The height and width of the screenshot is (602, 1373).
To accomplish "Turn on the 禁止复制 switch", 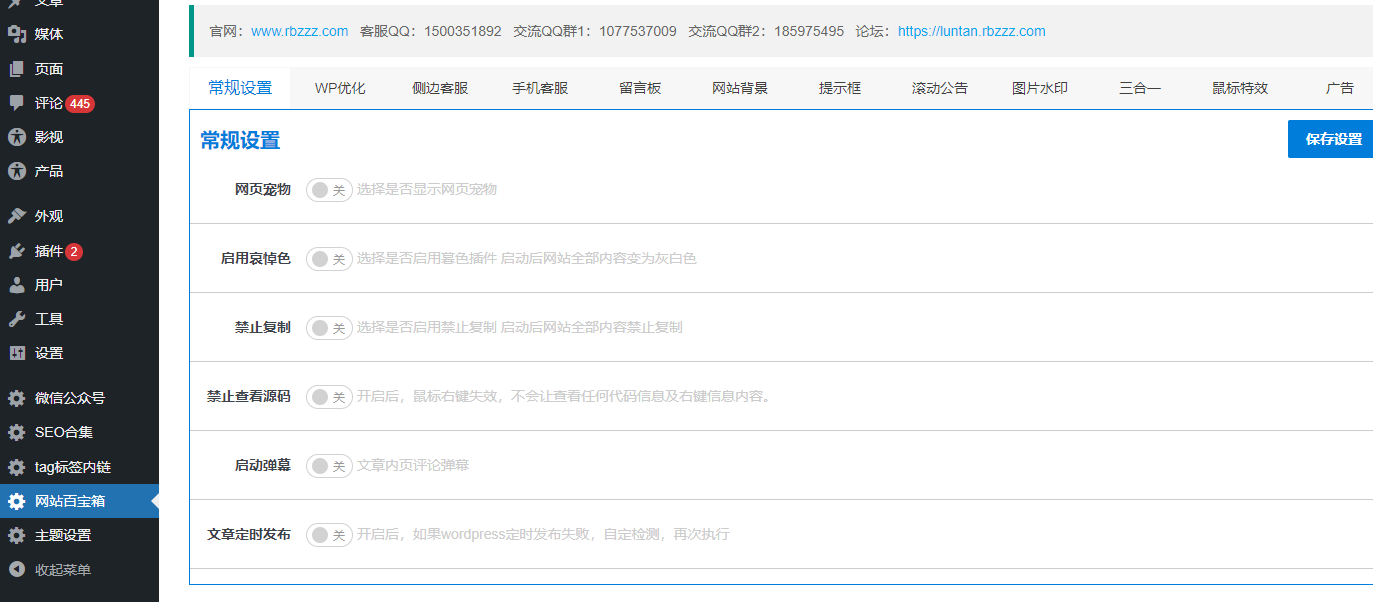I will click(x=329, y=328).
